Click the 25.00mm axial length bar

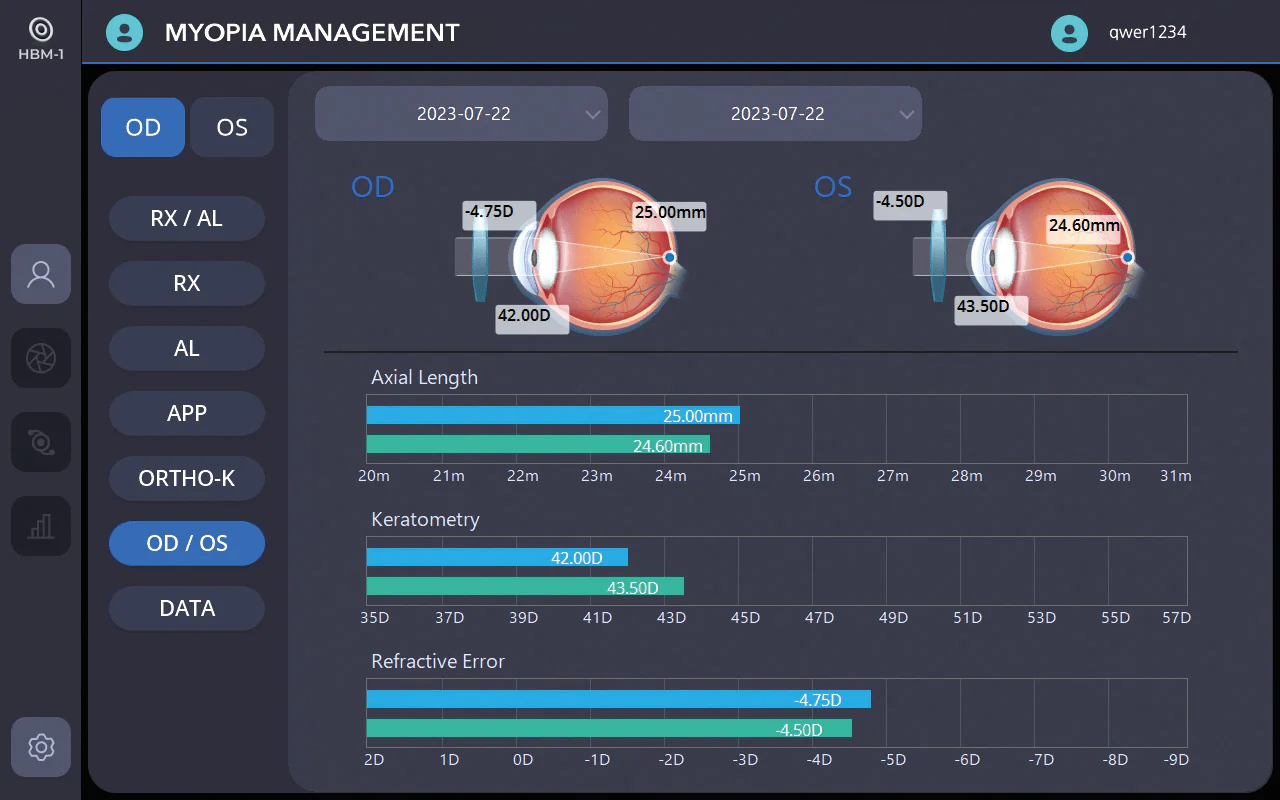click(553, 415)
